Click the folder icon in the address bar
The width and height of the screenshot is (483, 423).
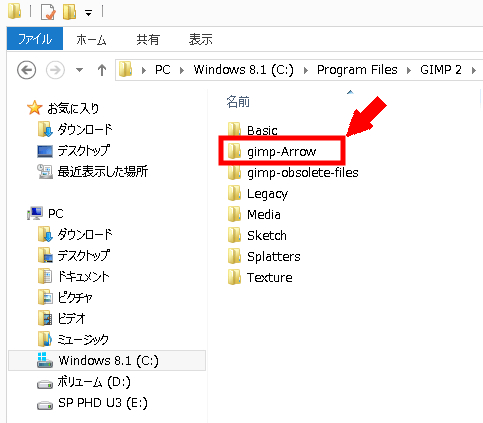(126, 69)
